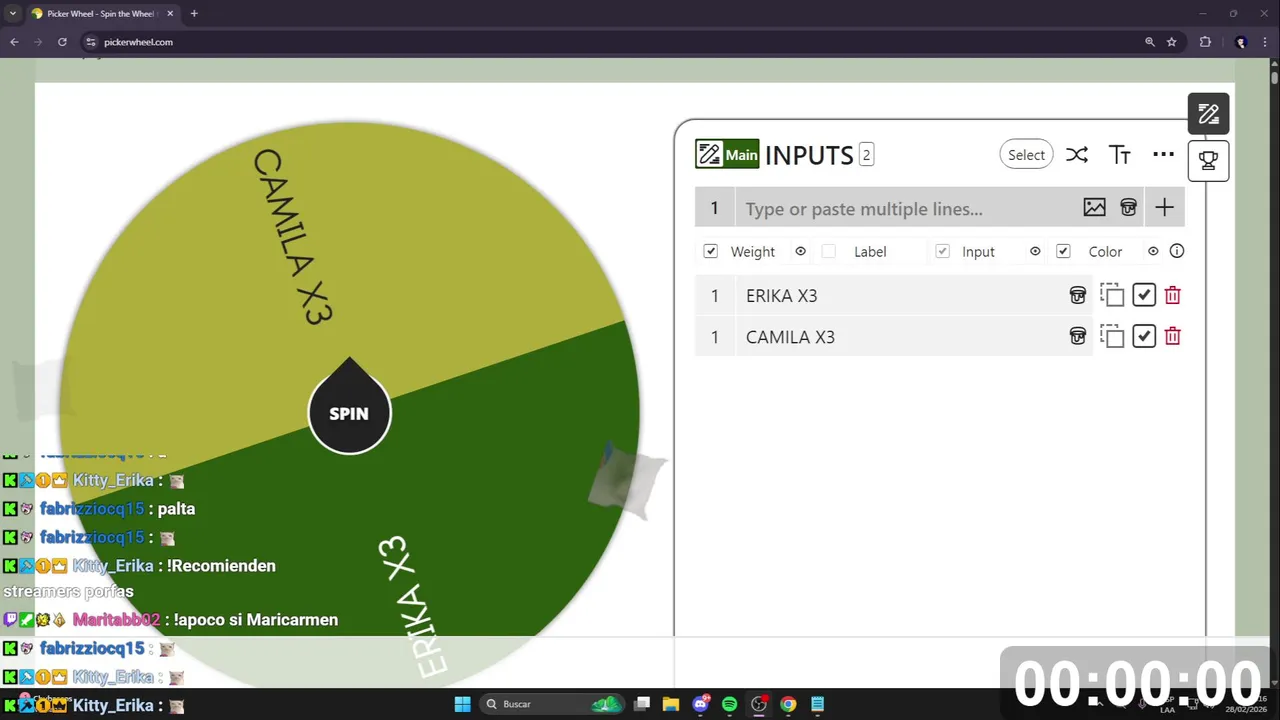
Task: Open Discord from taskbar
Action: (701, 704)
